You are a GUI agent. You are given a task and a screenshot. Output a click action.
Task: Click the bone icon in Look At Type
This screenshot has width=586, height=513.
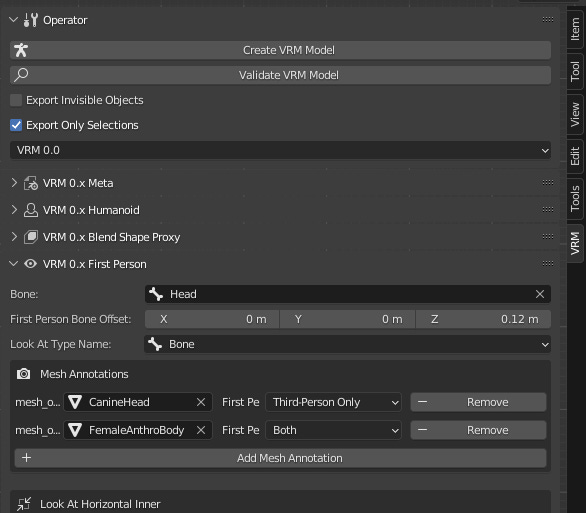155,344
